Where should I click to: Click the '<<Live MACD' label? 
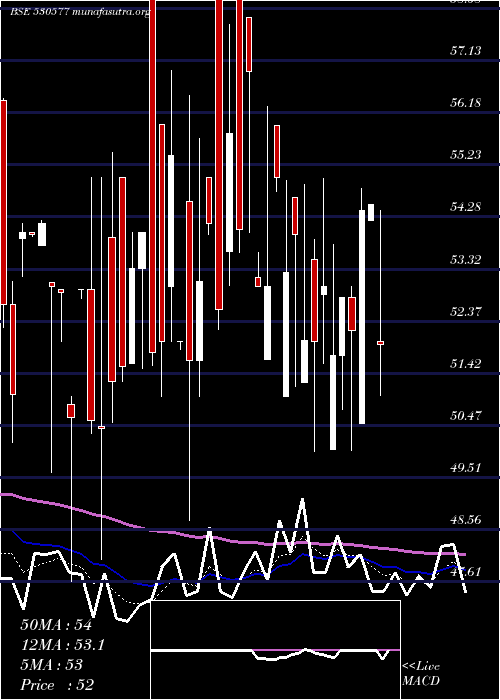(x=421, y=674)
